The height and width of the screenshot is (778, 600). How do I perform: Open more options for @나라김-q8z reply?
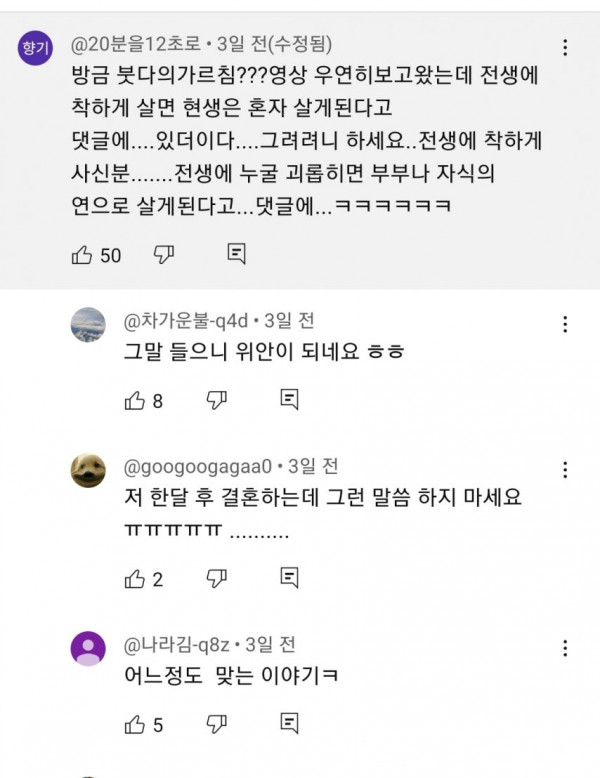tap(566, 647)
